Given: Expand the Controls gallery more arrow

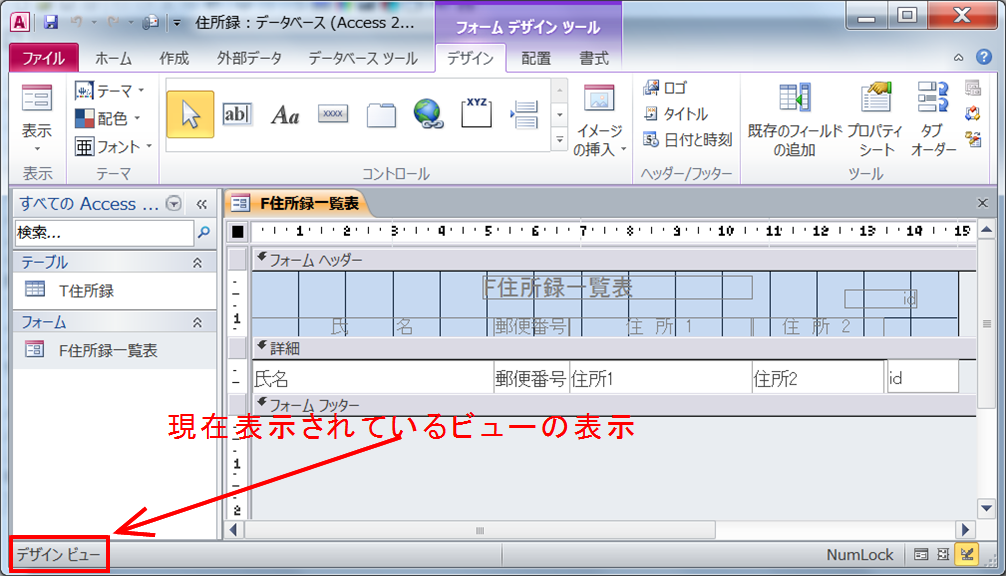Looking at the screenshot, I should pyautogui.click(x=559, y=139).
